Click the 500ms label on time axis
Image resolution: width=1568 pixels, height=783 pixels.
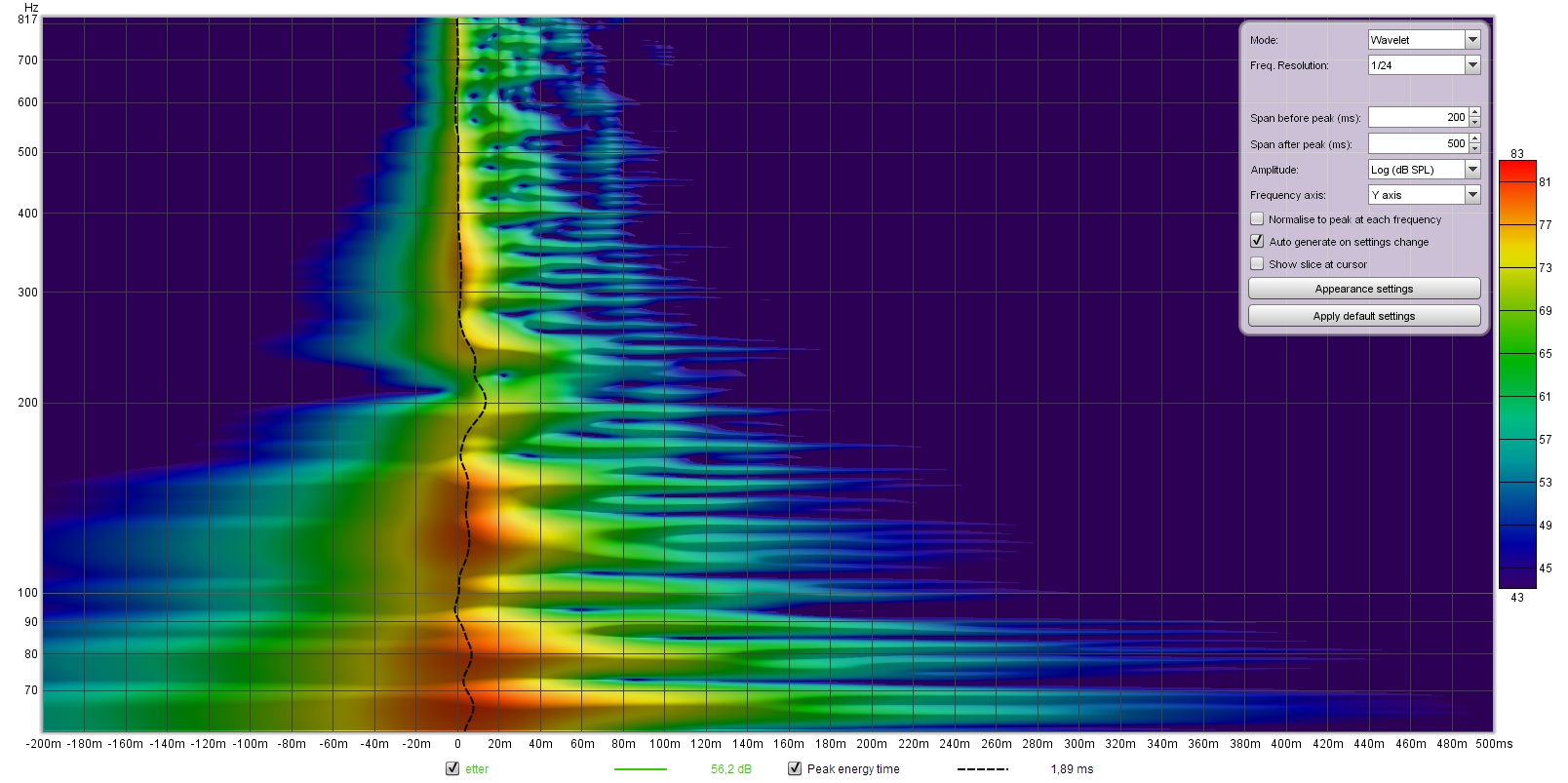click(x=1494, y=744)
